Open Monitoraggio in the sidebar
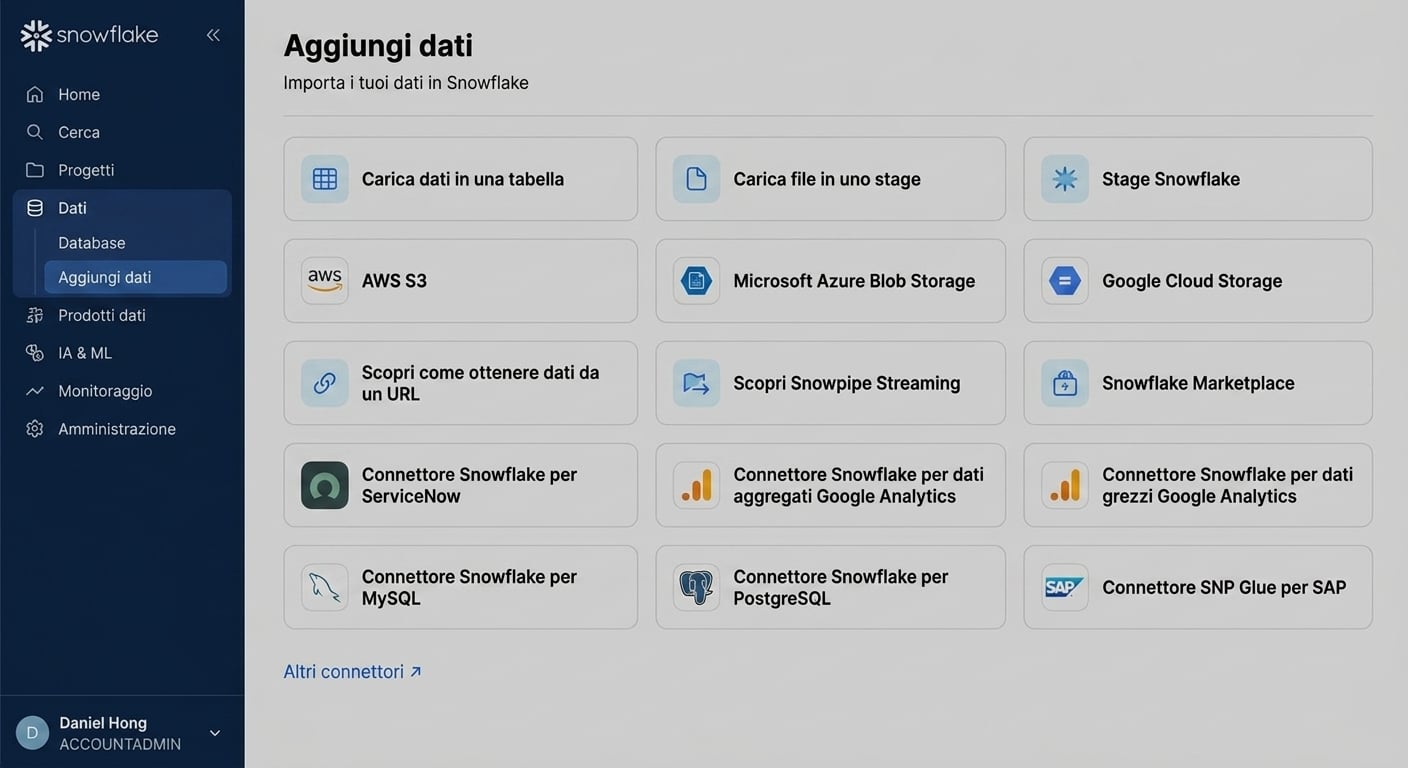The height and width of the screenshot is (768, 1408). [122, 391]
